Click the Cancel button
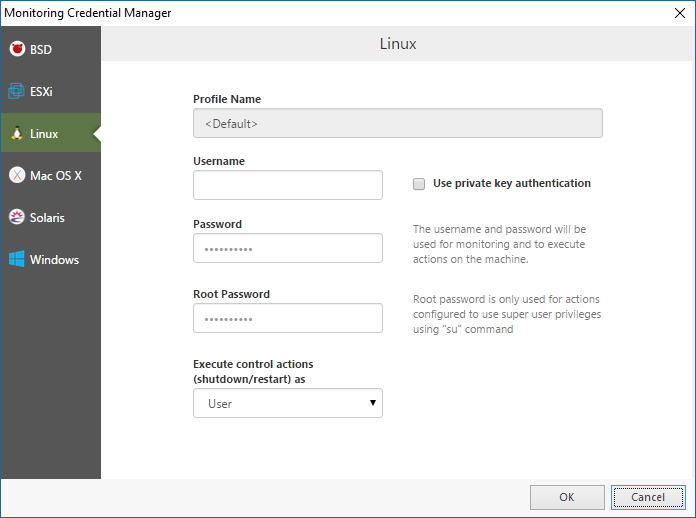 tap(648, 497)
